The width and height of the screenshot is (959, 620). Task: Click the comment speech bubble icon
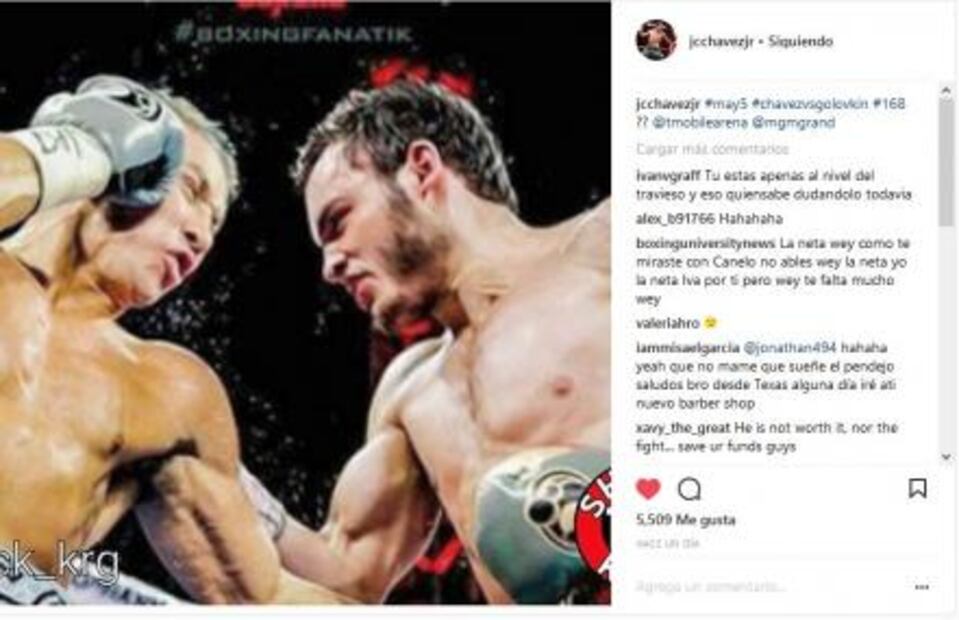pos(689,489)
